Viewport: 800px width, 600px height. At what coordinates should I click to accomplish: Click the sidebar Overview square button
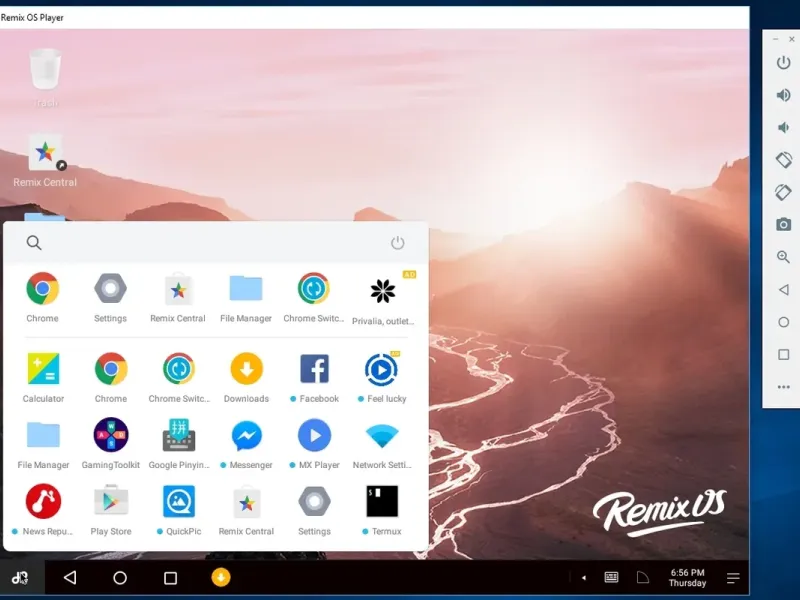tap(784, 355)
